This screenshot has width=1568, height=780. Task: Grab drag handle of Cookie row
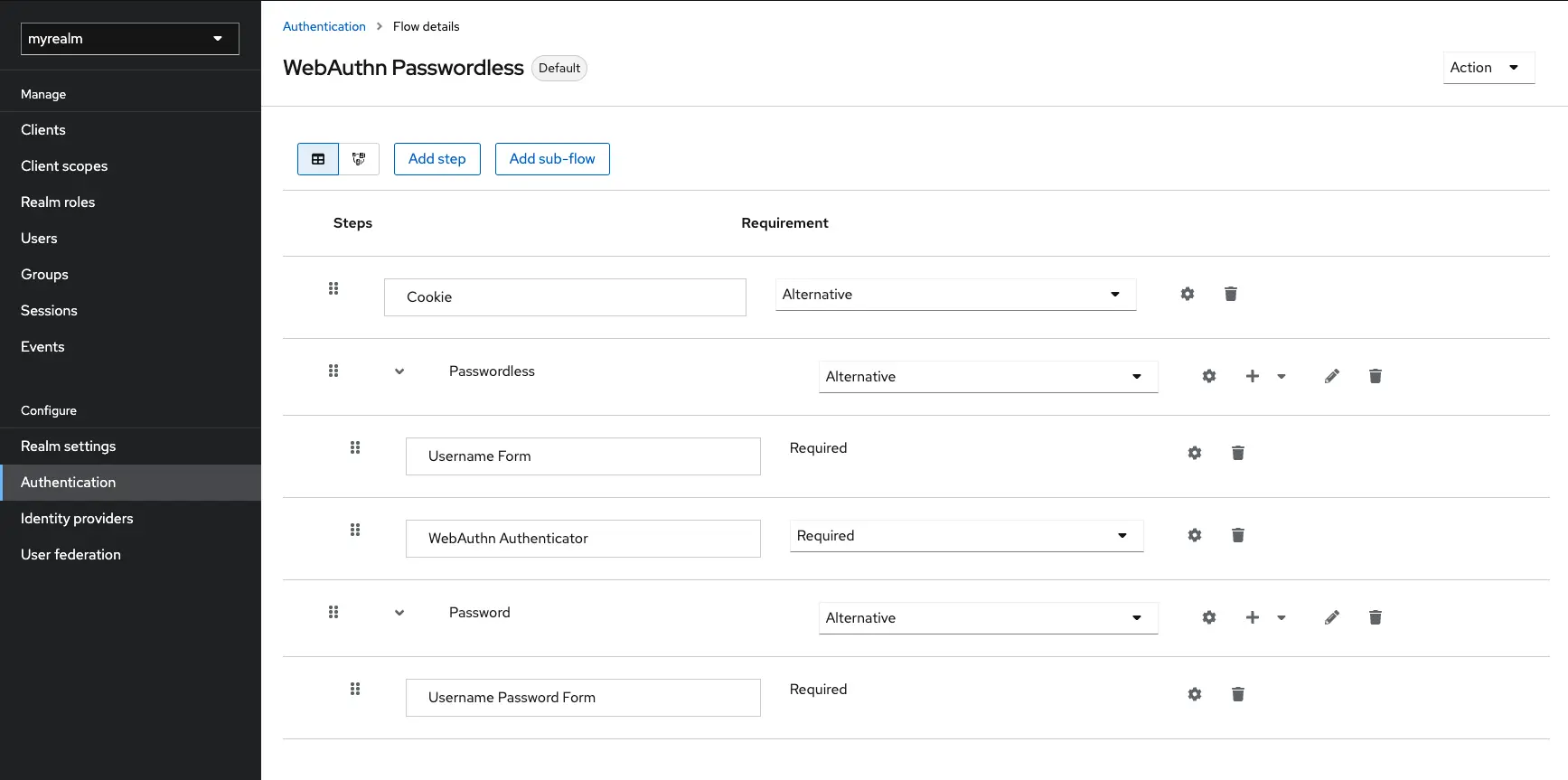pyautogui.click(x=333, y=288)
